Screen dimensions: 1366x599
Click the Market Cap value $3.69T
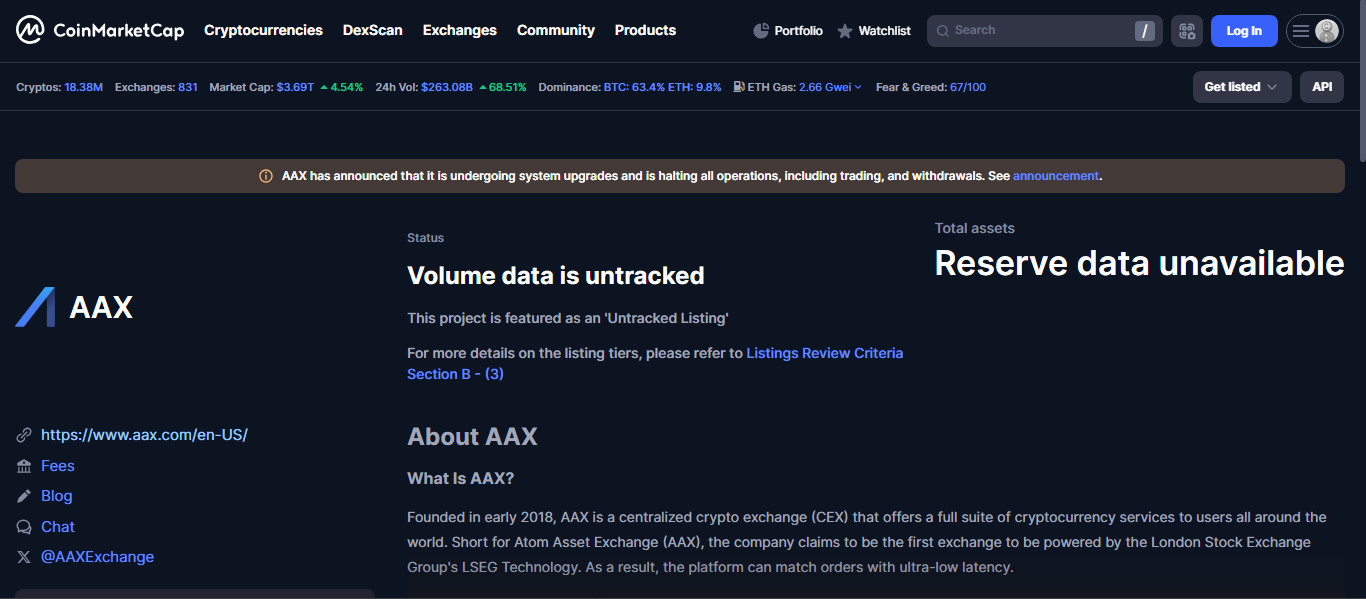coord(295,87)
